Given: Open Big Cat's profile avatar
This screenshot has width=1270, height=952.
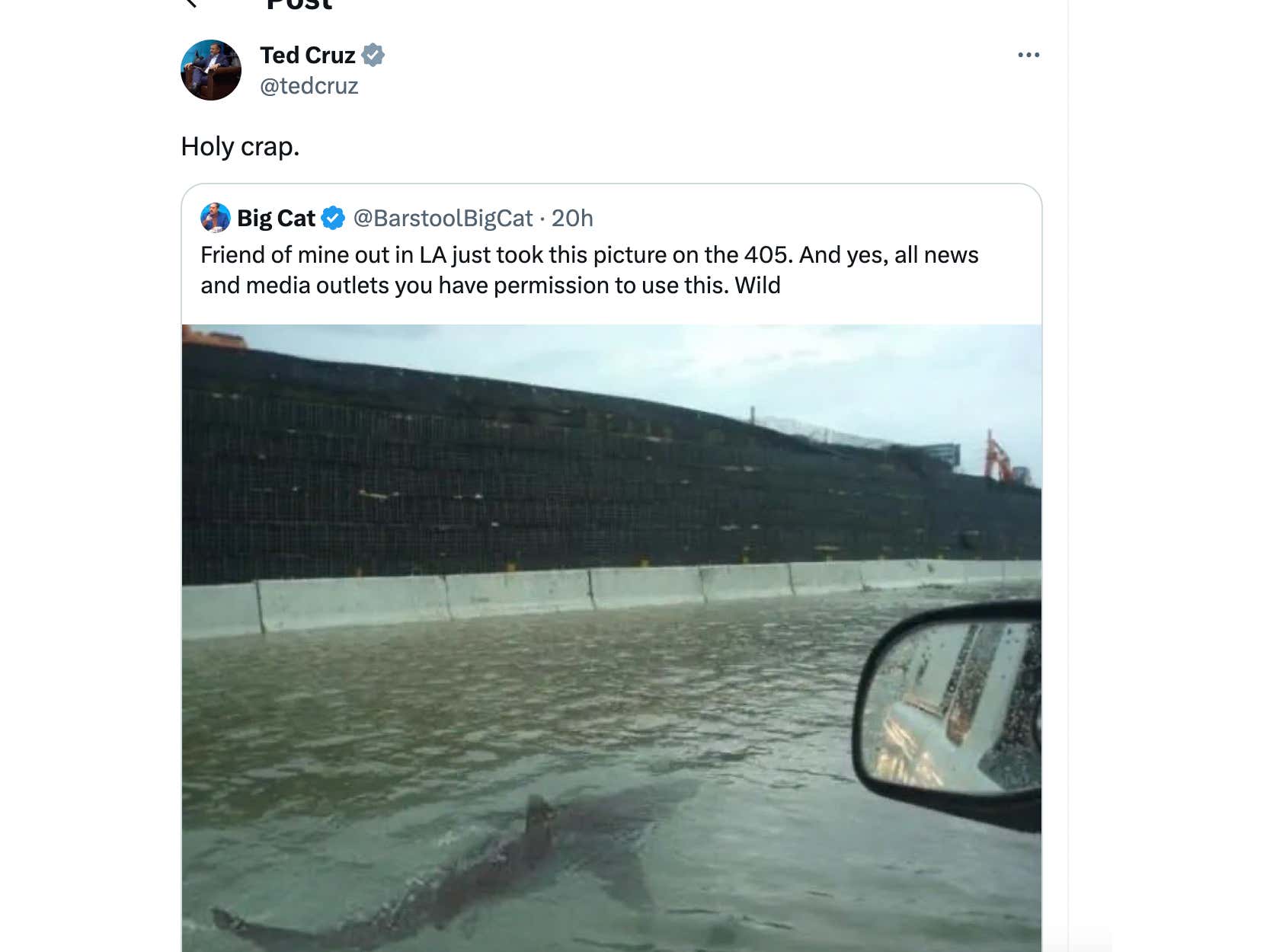Looking at the screenshot, I should pos(214,218).
